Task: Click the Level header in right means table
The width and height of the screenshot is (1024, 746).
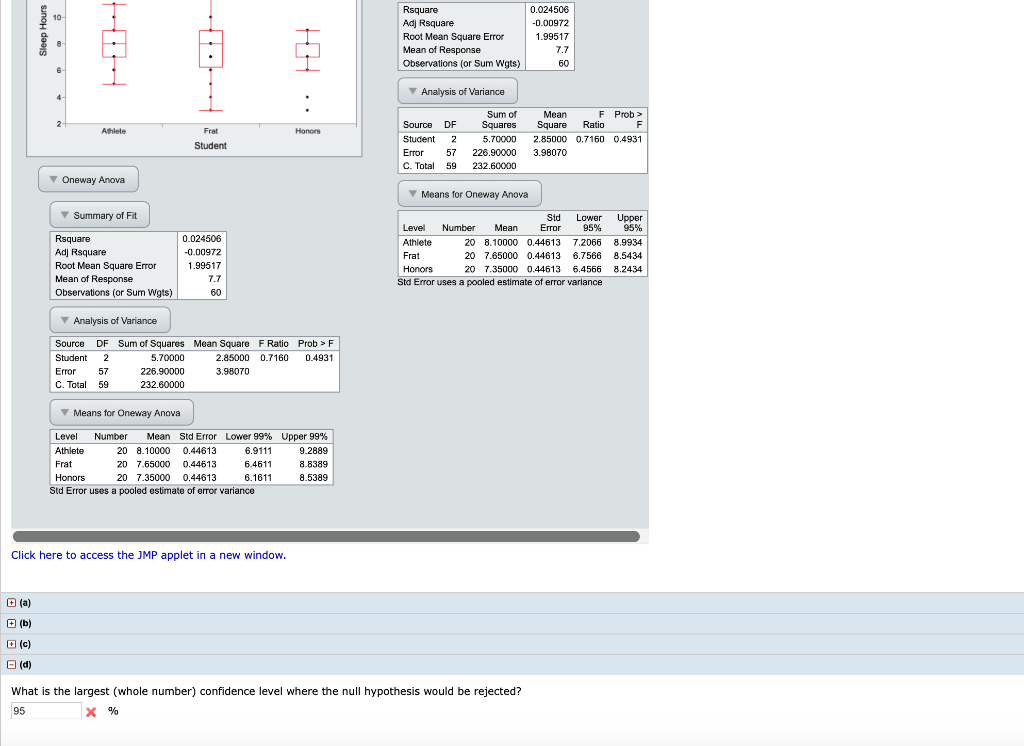Action: tap(414, 228)
